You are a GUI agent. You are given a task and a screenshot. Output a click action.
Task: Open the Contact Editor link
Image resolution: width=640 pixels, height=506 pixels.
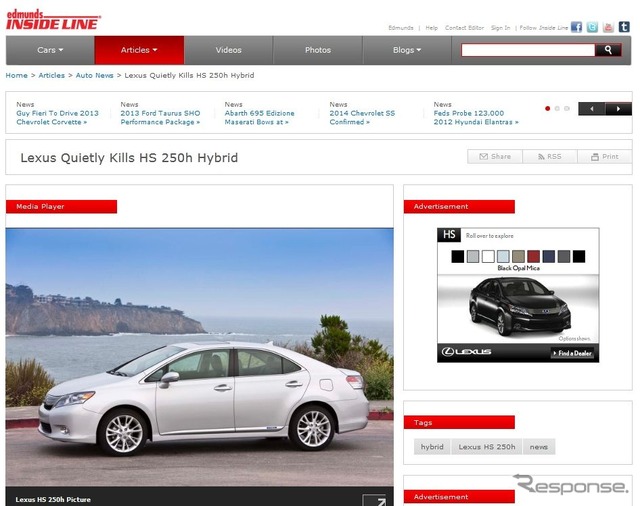point(464,28)
